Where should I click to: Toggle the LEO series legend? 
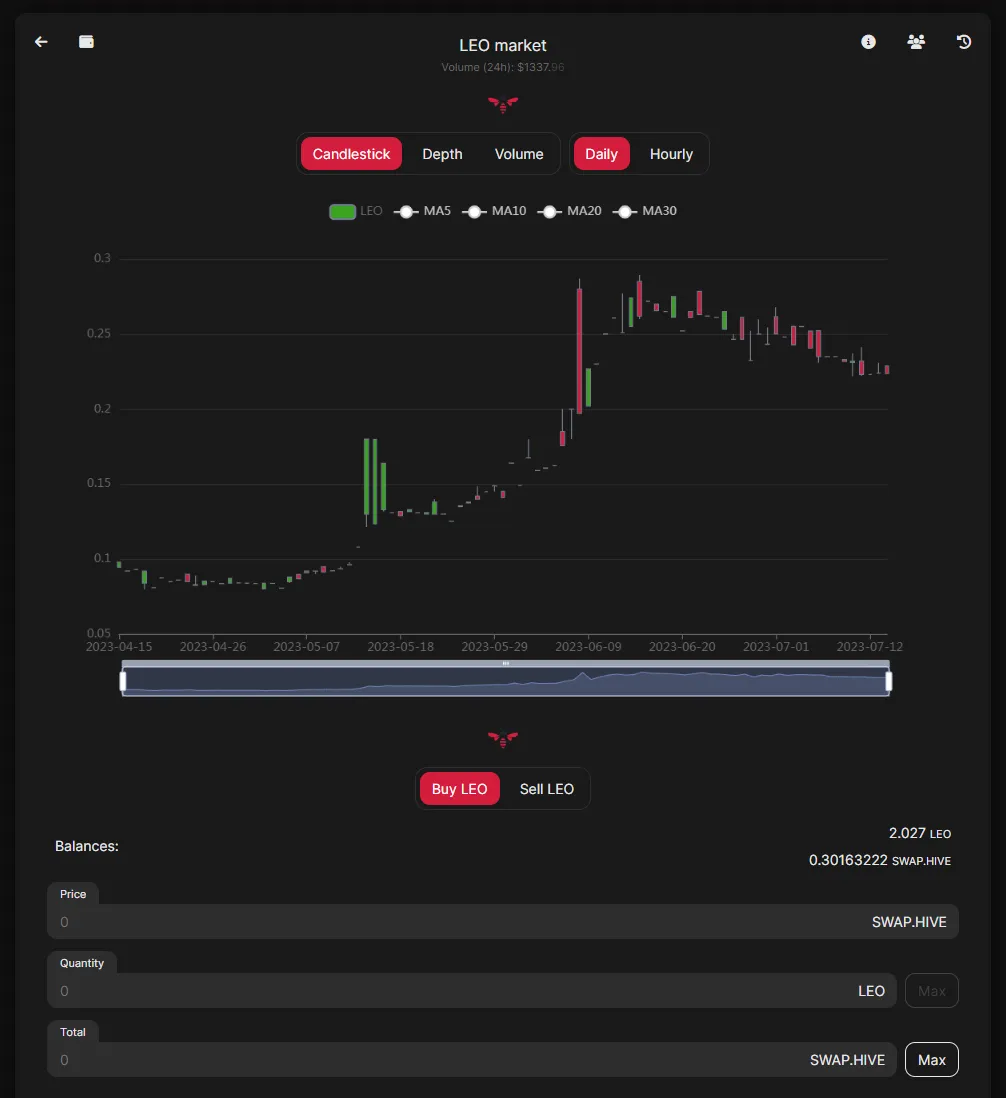pos(356,211)
